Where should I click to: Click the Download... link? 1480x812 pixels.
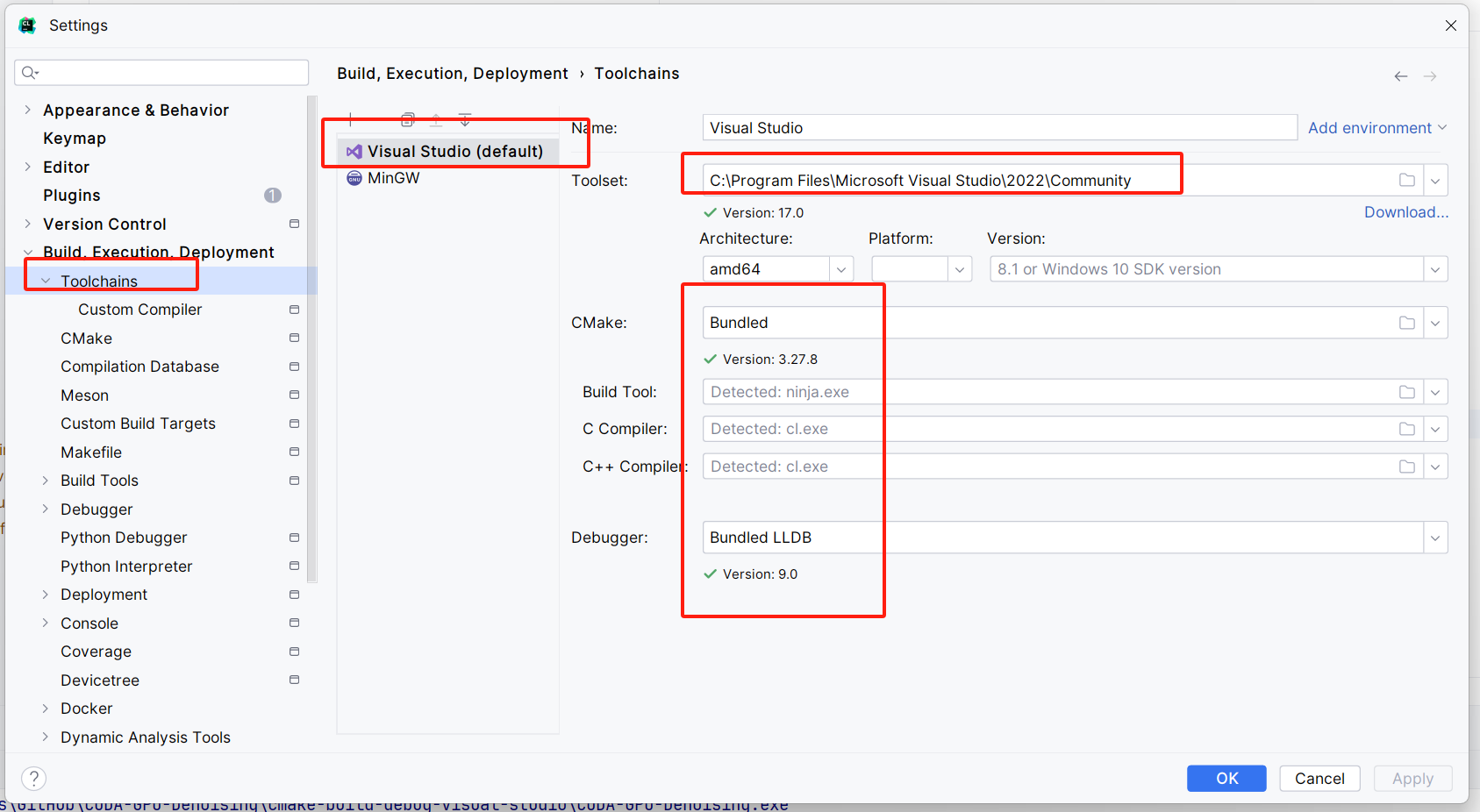pyautogui.click(x=1406, y=212)
